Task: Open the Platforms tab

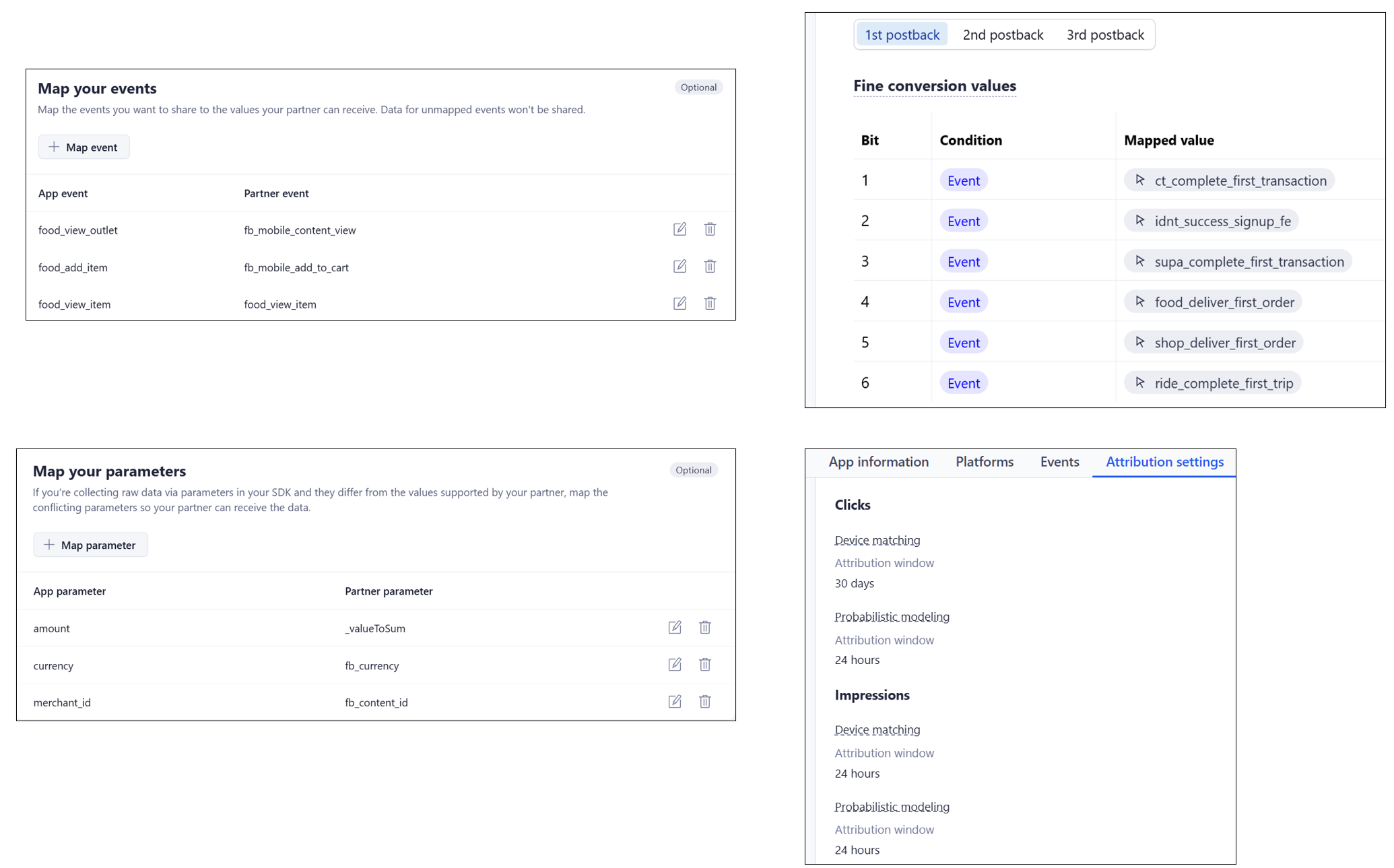Action: [985, 462]
